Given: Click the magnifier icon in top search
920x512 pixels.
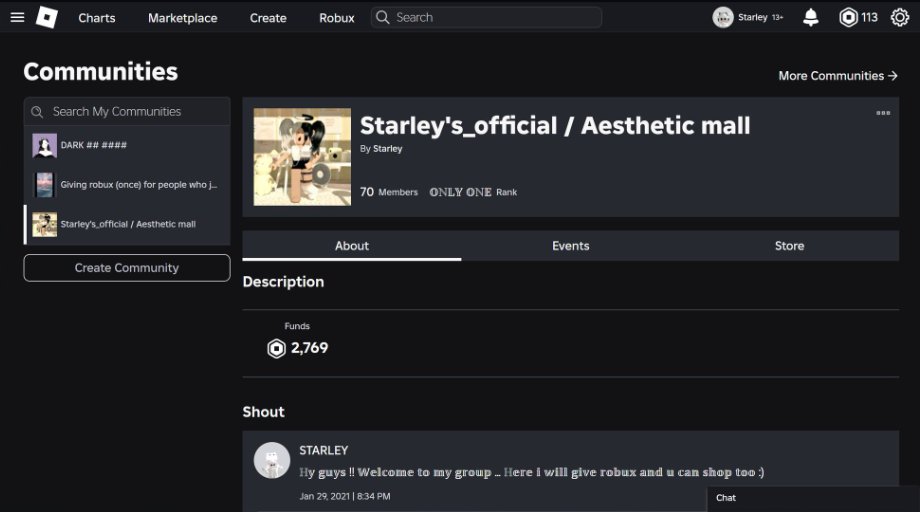Looking at the screenshot, I should [x=383, y=18].
